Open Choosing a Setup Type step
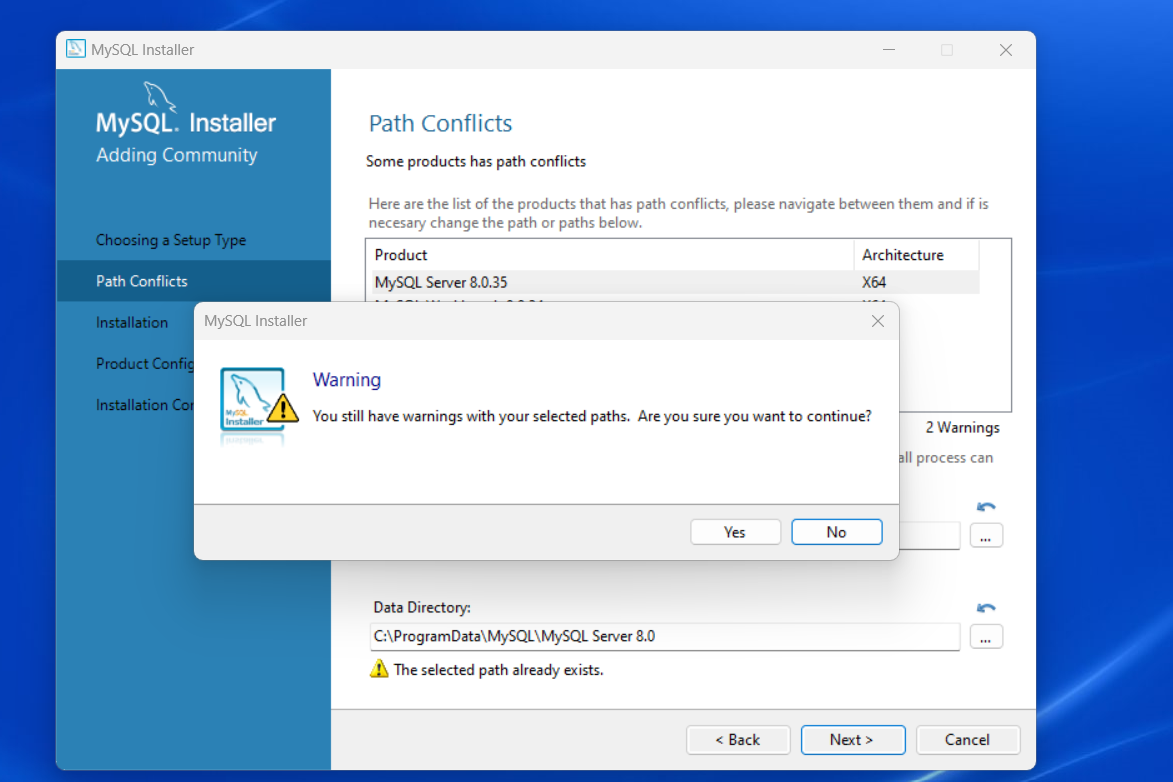Image resolution: width=1173 pixels, height=782 pixels. tap(171, 240)
